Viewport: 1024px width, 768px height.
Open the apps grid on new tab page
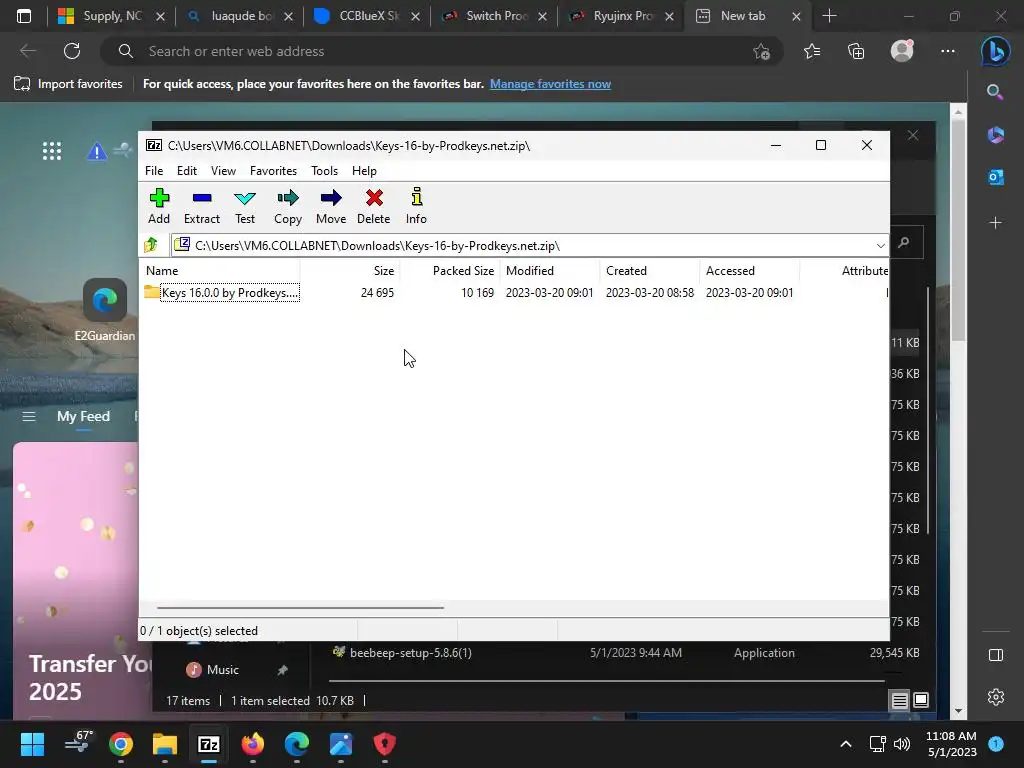point(52,151)
